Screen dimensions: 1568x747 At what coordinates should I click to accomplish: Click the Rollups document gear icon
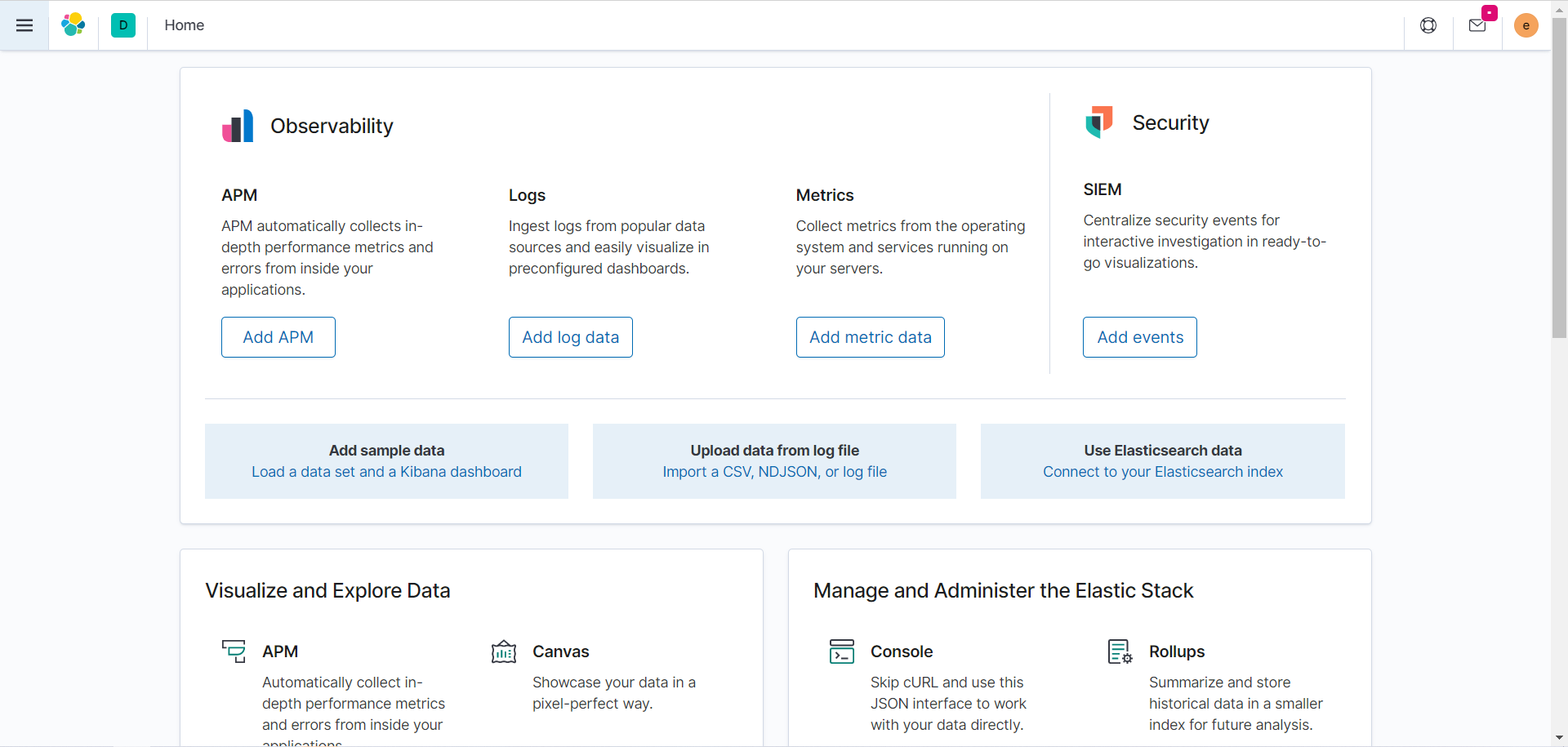pos(1120,651)
